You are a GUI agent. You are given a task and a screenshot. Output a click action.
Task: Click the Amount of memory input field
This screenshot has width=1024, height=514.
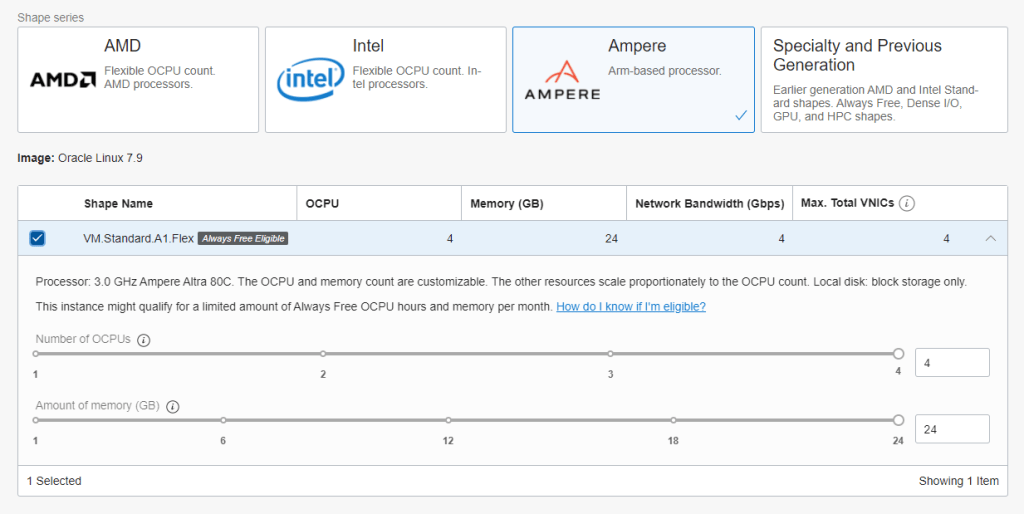point(951,429)
